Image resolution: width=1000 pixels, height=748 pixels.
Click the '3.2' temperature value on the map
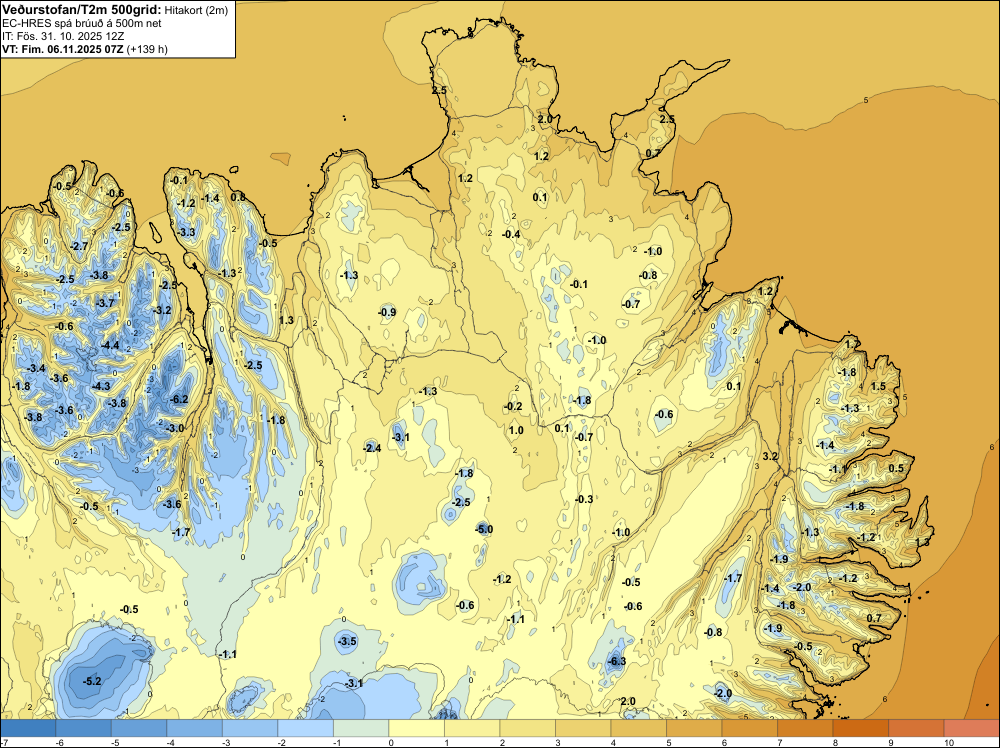coord(770,457)
